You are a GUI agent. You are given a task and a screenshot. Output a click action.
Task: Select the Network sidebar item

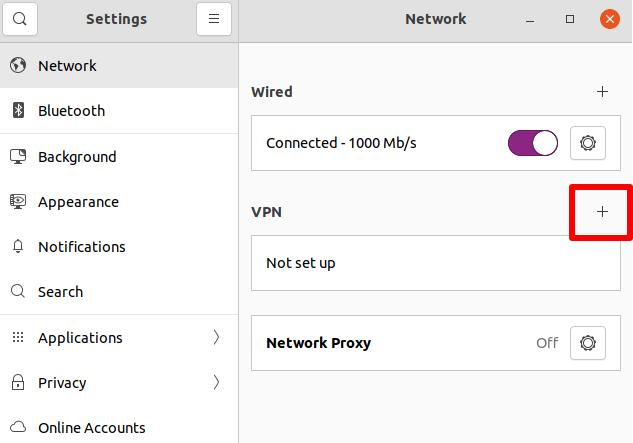pos(67,66)
